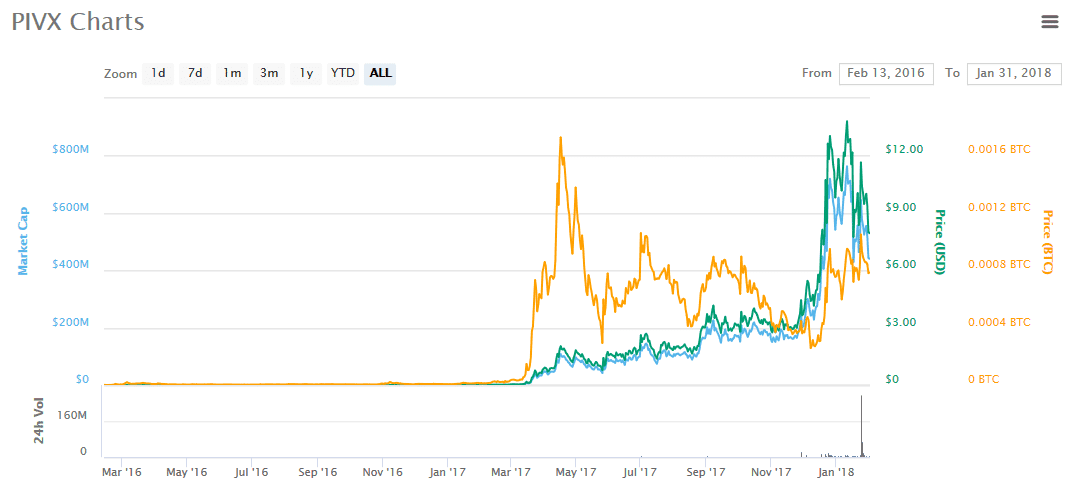Click the $6.00 USD price tick
The height and width of the screenshot is (493, 1072).
[x=901, y=264]
